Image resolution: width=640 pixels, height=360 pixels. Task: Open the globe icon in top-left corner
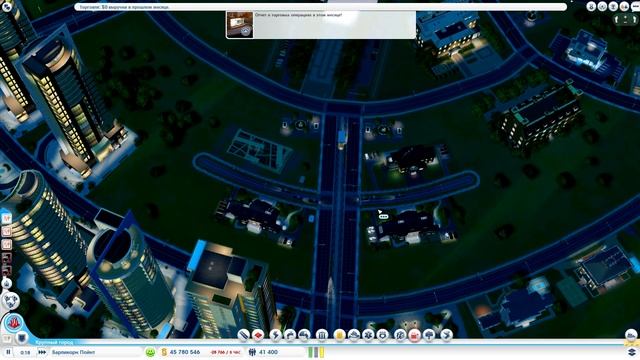click(x=7, y=6)
